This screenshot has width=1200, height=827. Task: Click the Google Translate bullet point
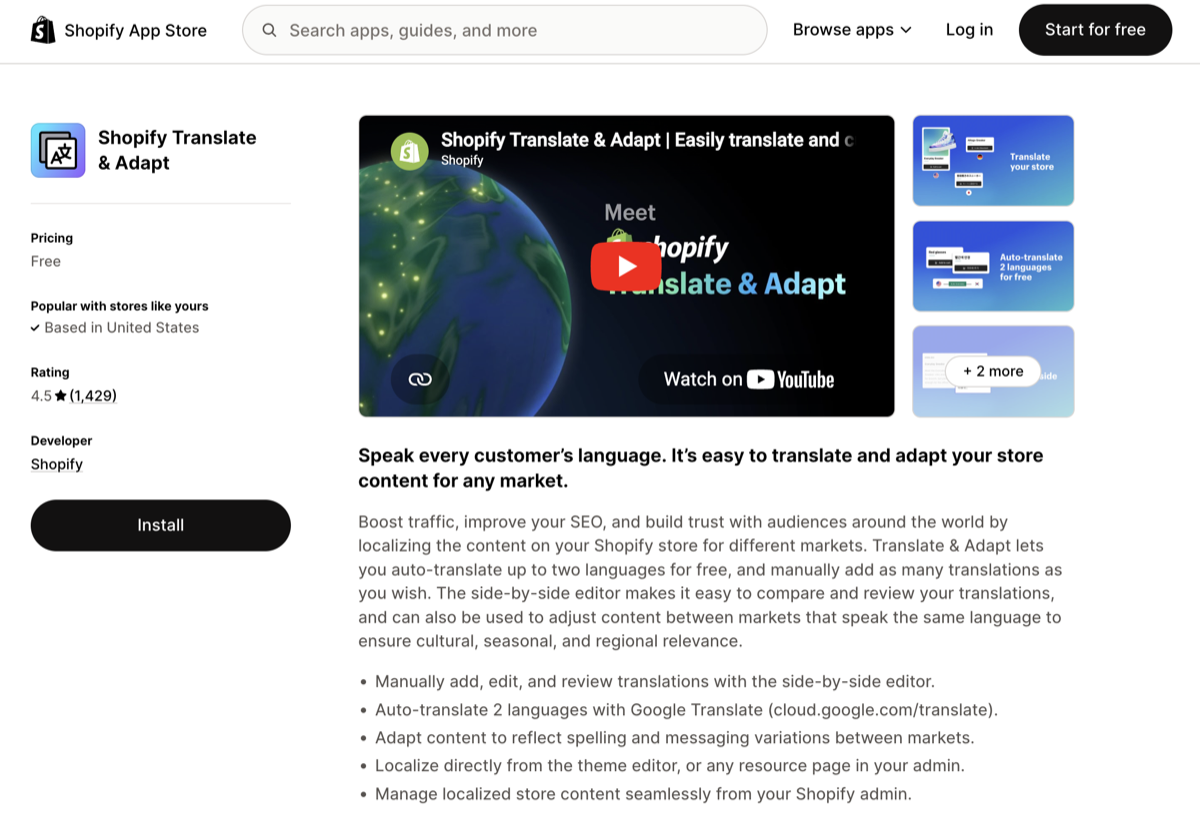(686, 710)
